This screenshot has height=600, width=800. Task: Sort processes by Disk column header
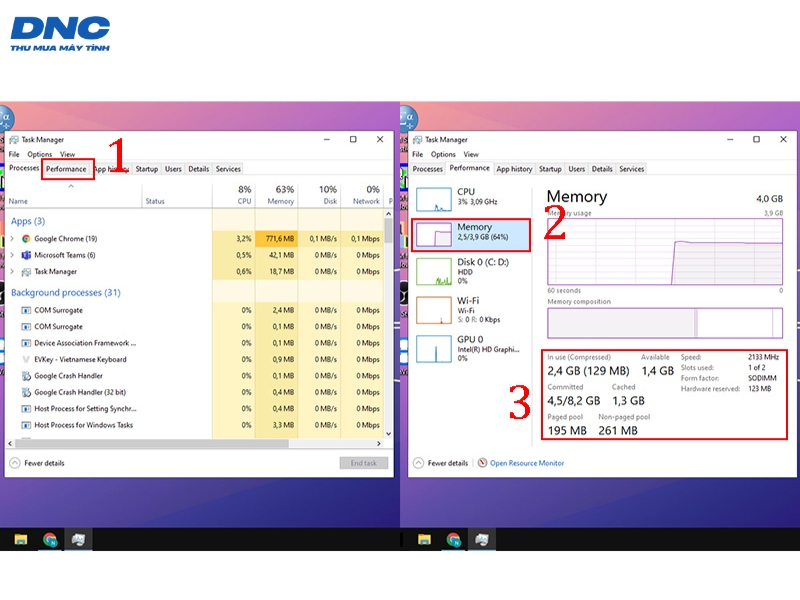coord(319,195)
